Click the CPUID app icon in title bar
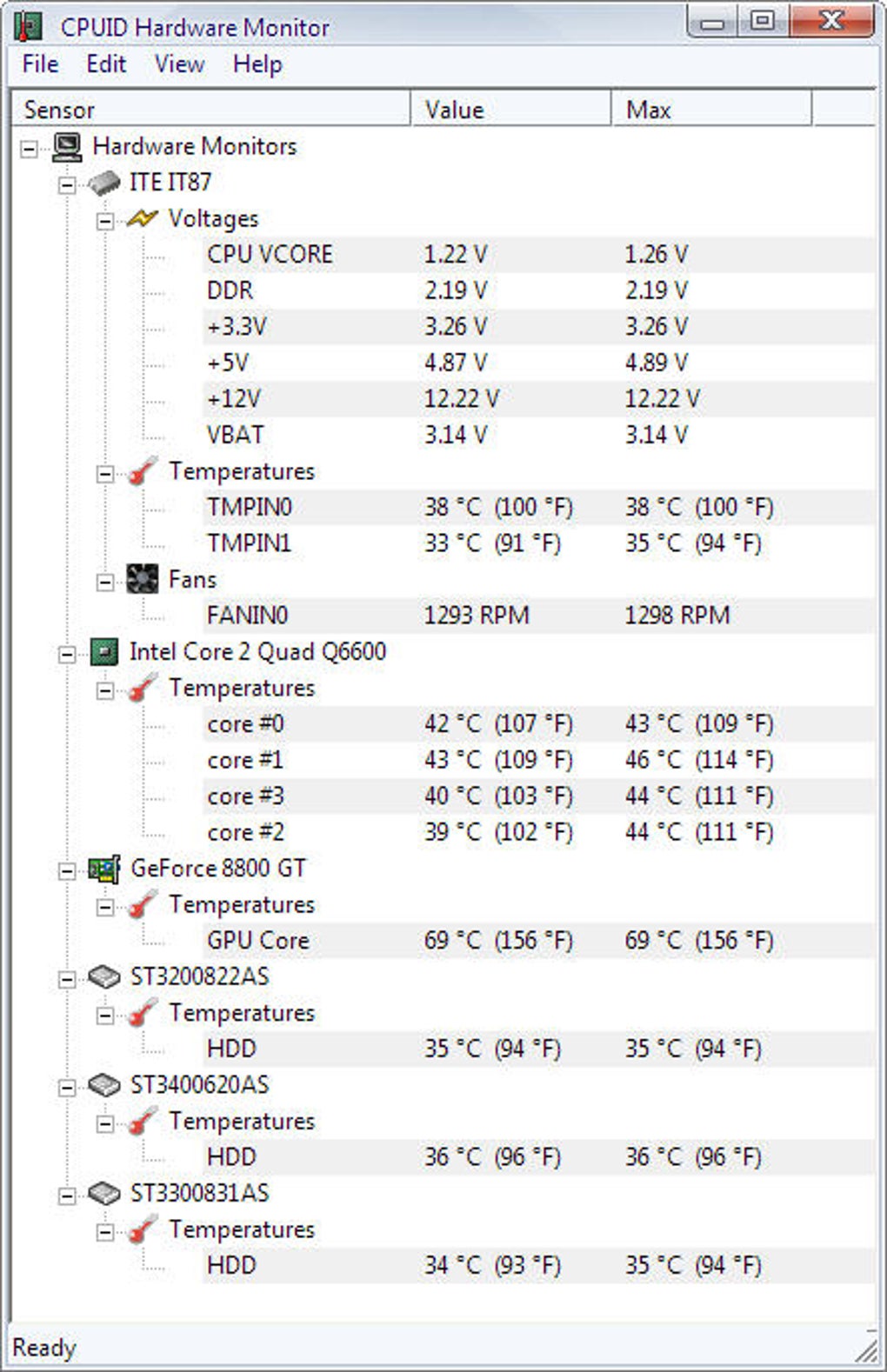 [28, 27]
